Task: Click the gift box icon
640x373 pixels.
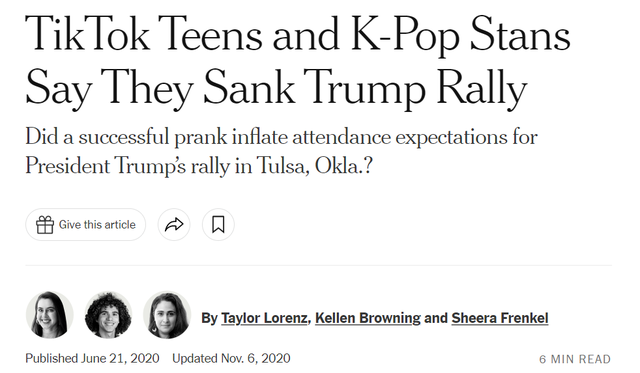Action: (45, 224)
